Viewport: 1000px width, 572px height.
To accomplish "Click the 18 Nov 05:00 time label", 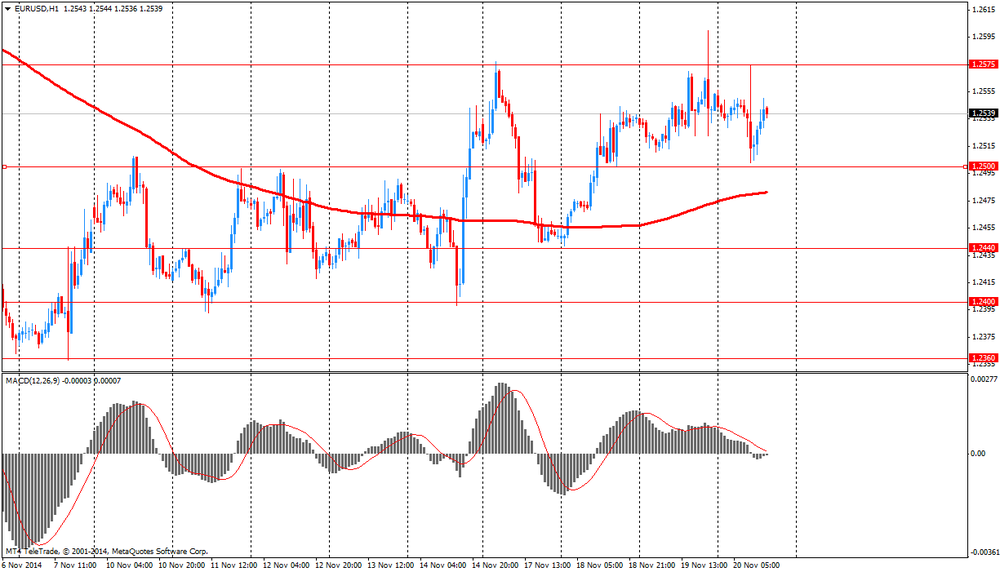I will (599, 565).
